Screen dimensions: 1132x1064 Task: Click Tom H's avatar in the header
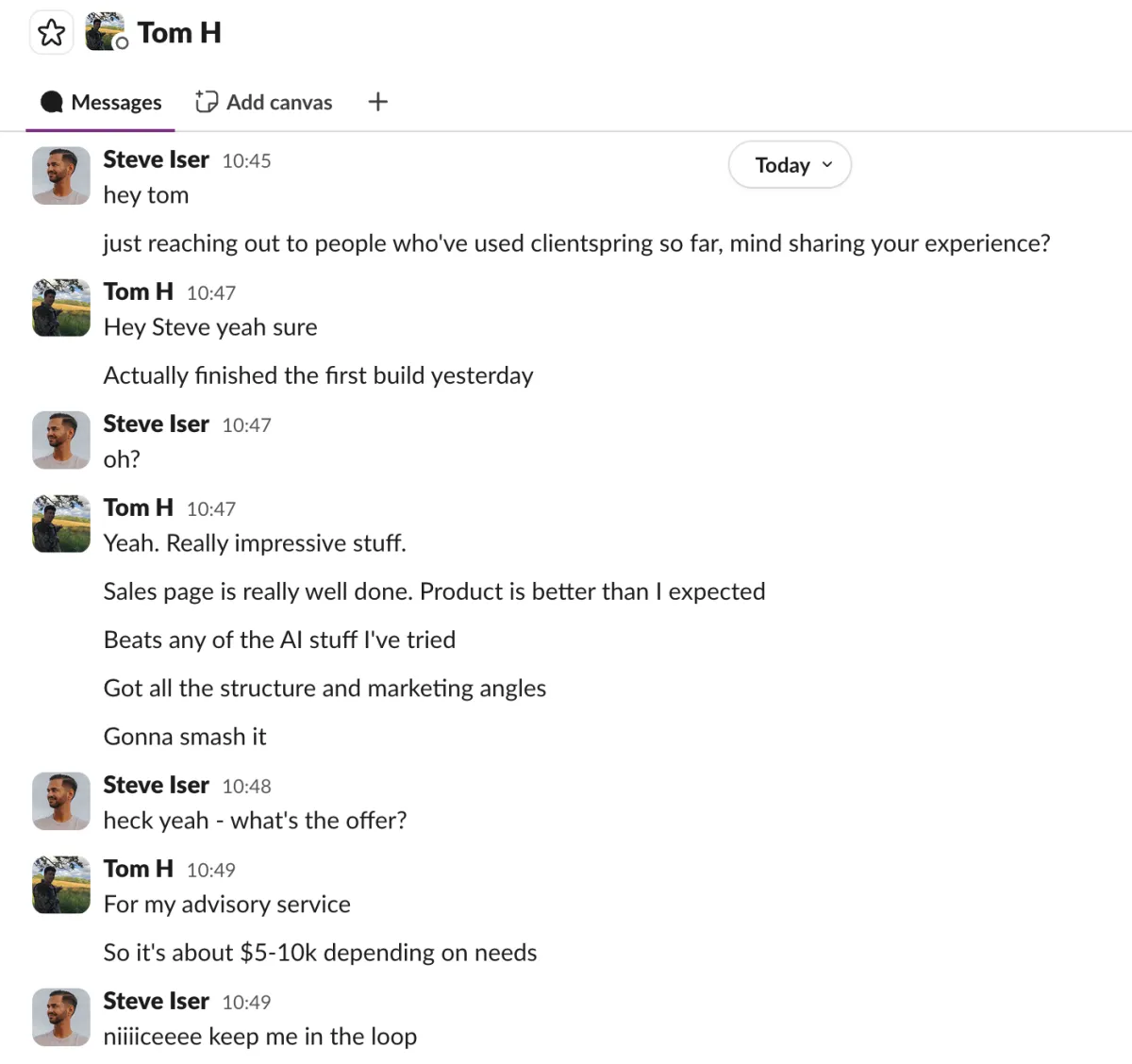pos(105,32)
